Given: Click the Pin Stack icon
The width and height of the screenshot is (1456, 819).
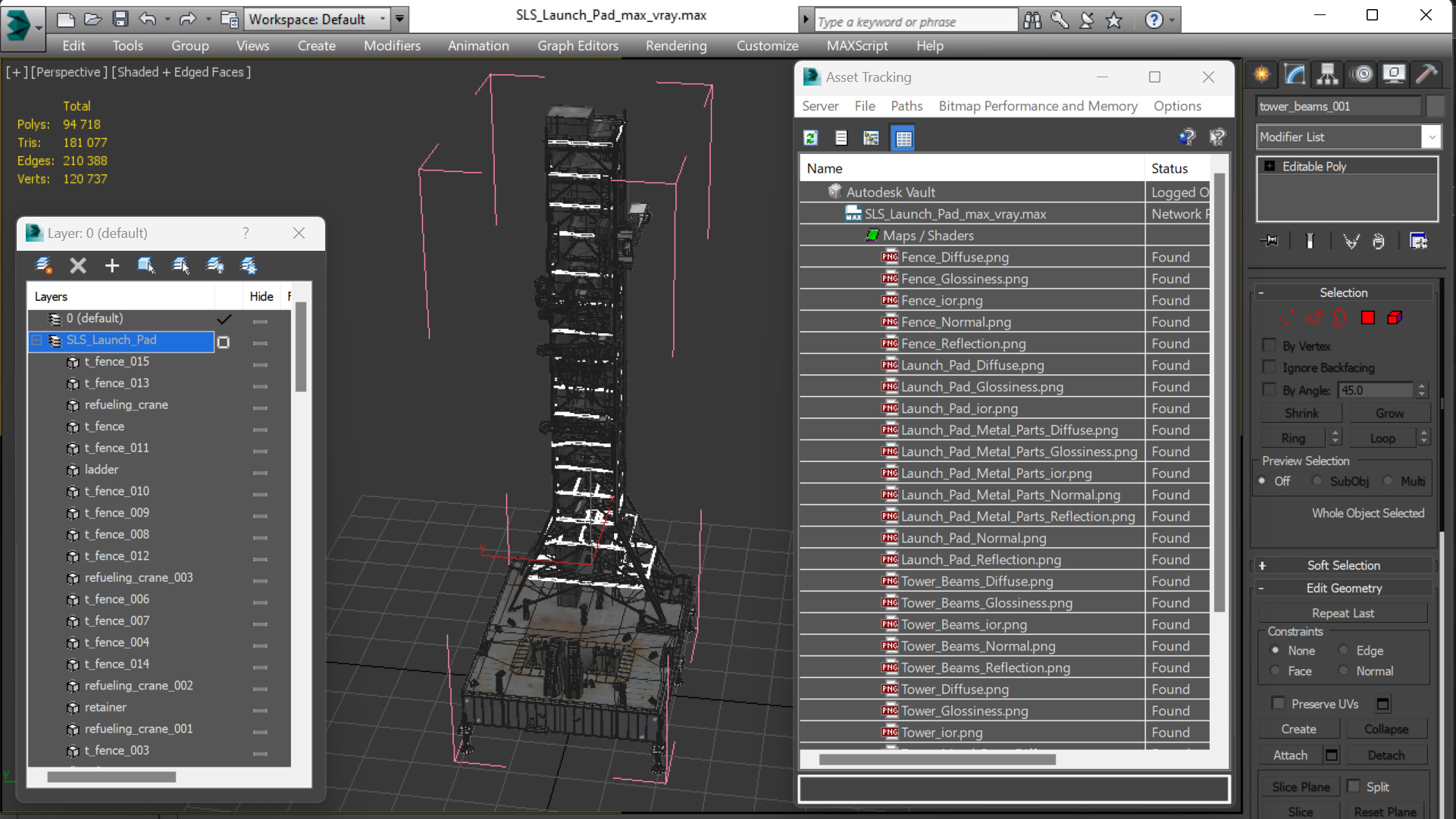Looking at the screenshot, I should 1270,241.
